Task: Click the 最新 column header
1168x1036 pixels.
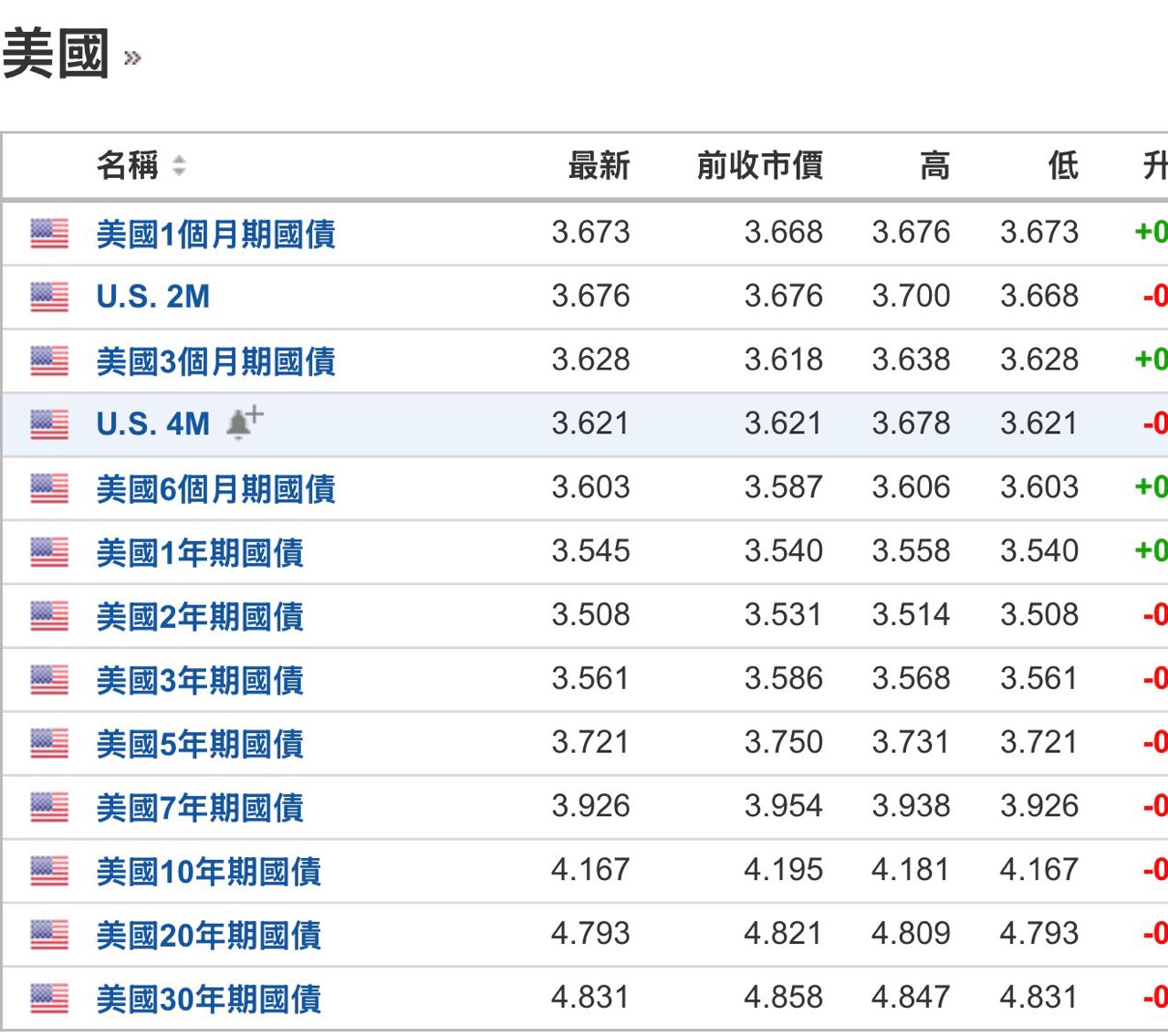Action: [599, 166]
